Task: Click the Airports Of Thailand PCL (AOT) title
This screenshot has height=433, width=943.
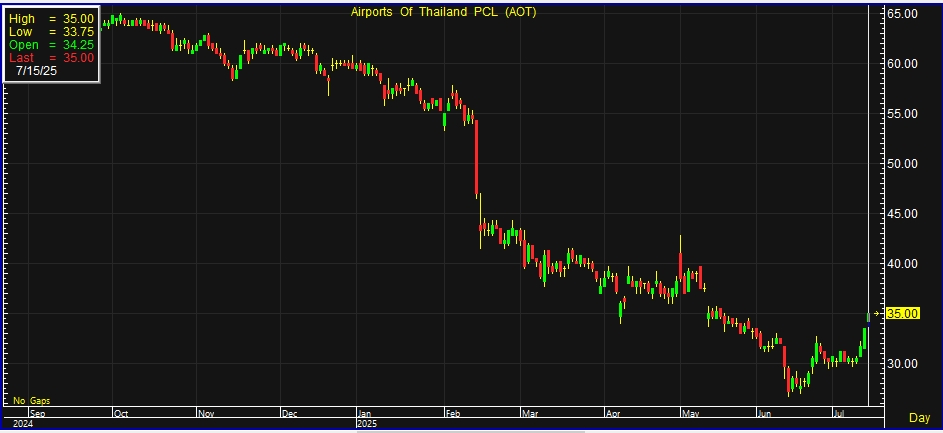Action: point(443,11)
